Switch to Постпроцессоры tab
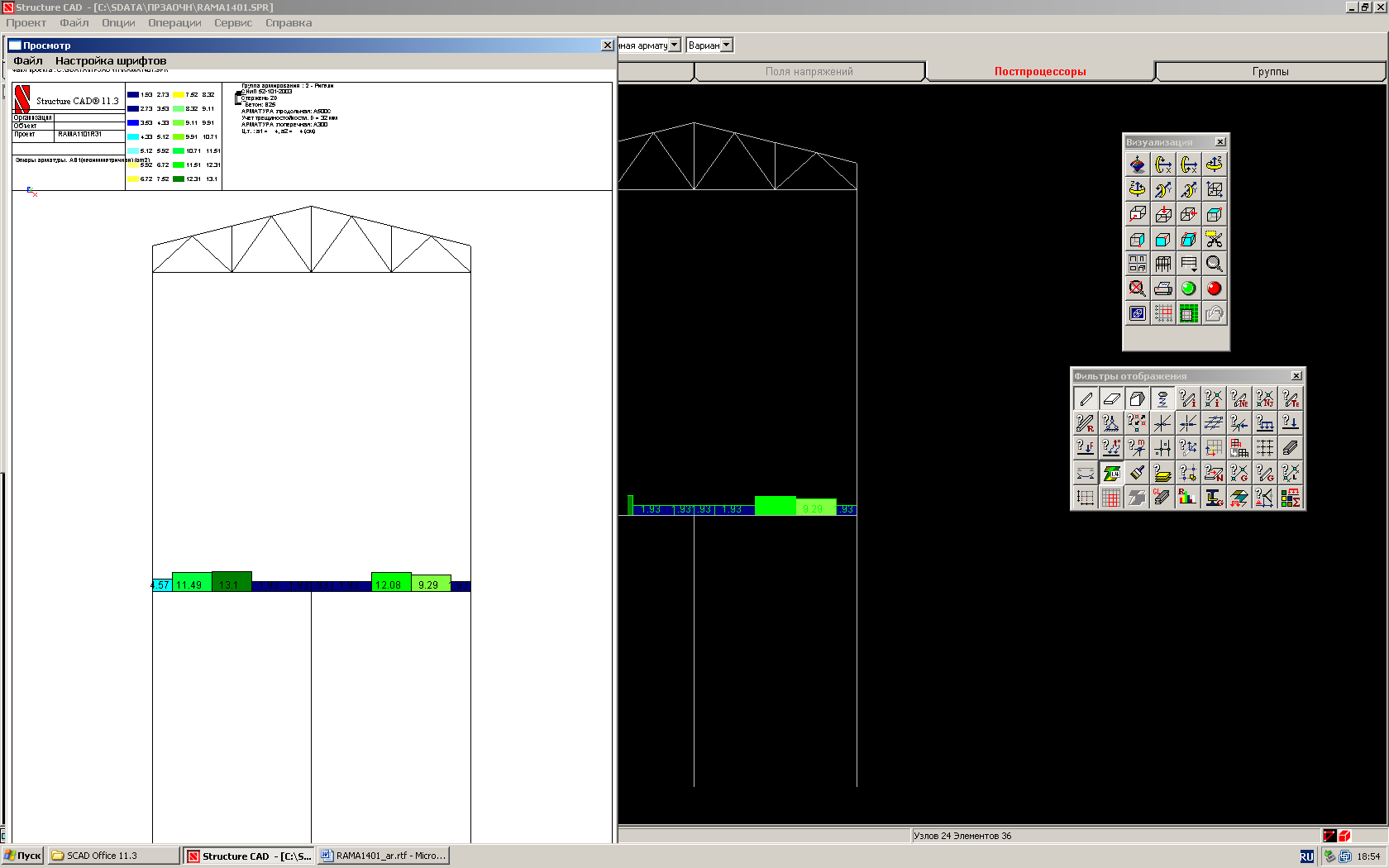 pos(1040,71)
